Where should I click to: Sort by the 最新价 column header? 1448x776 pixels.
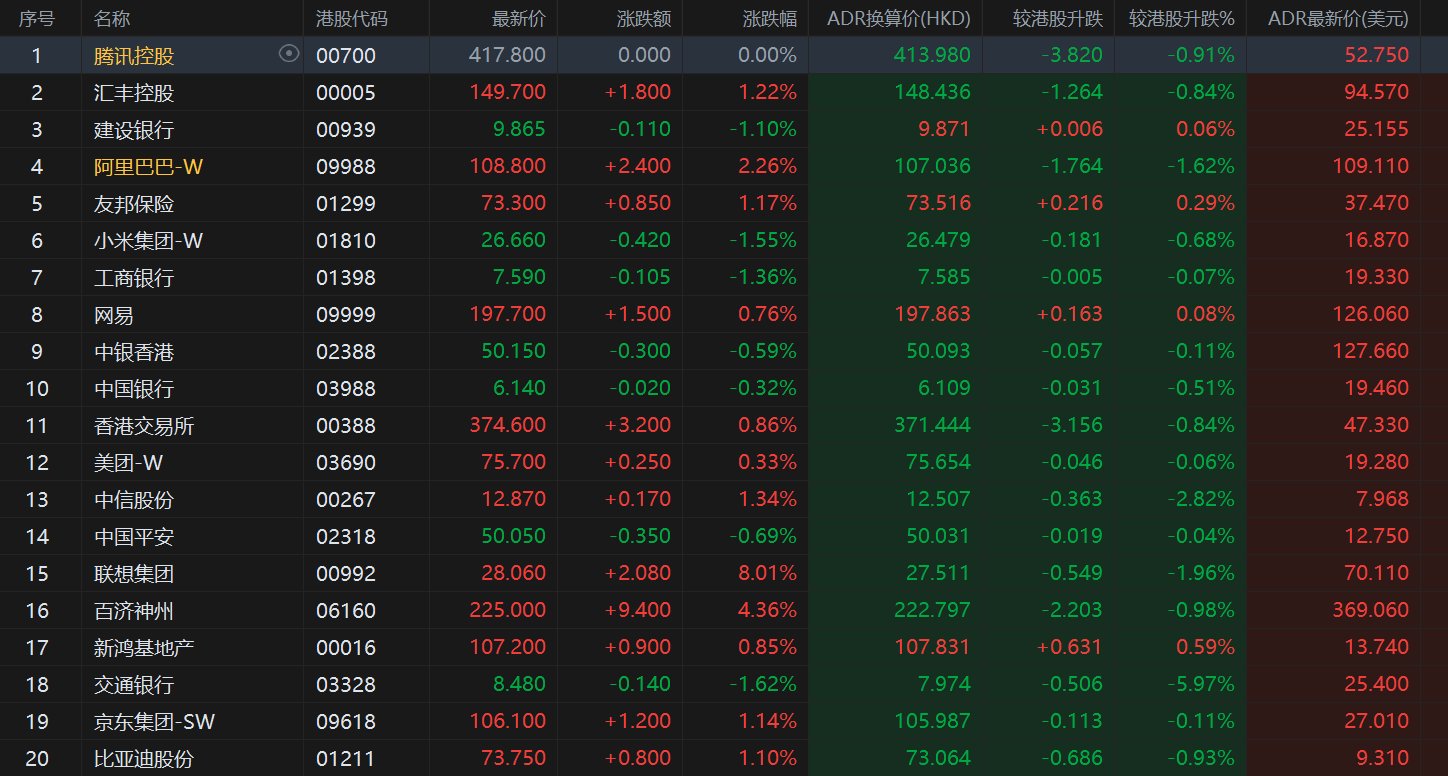pos(519,19)
